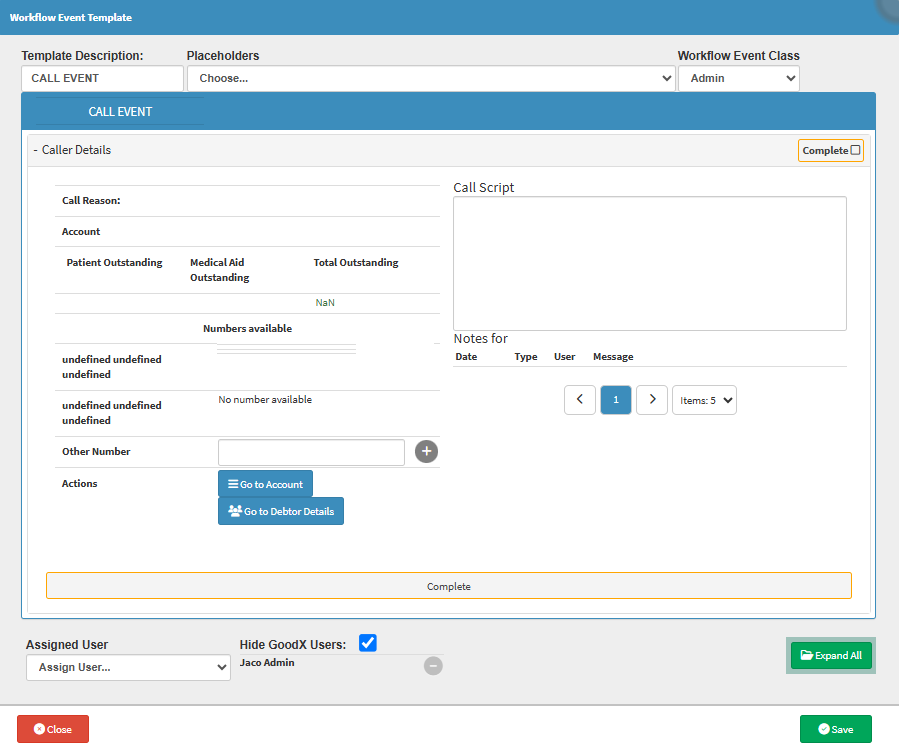Expand All sections with folder button

(x=830, y=656)
